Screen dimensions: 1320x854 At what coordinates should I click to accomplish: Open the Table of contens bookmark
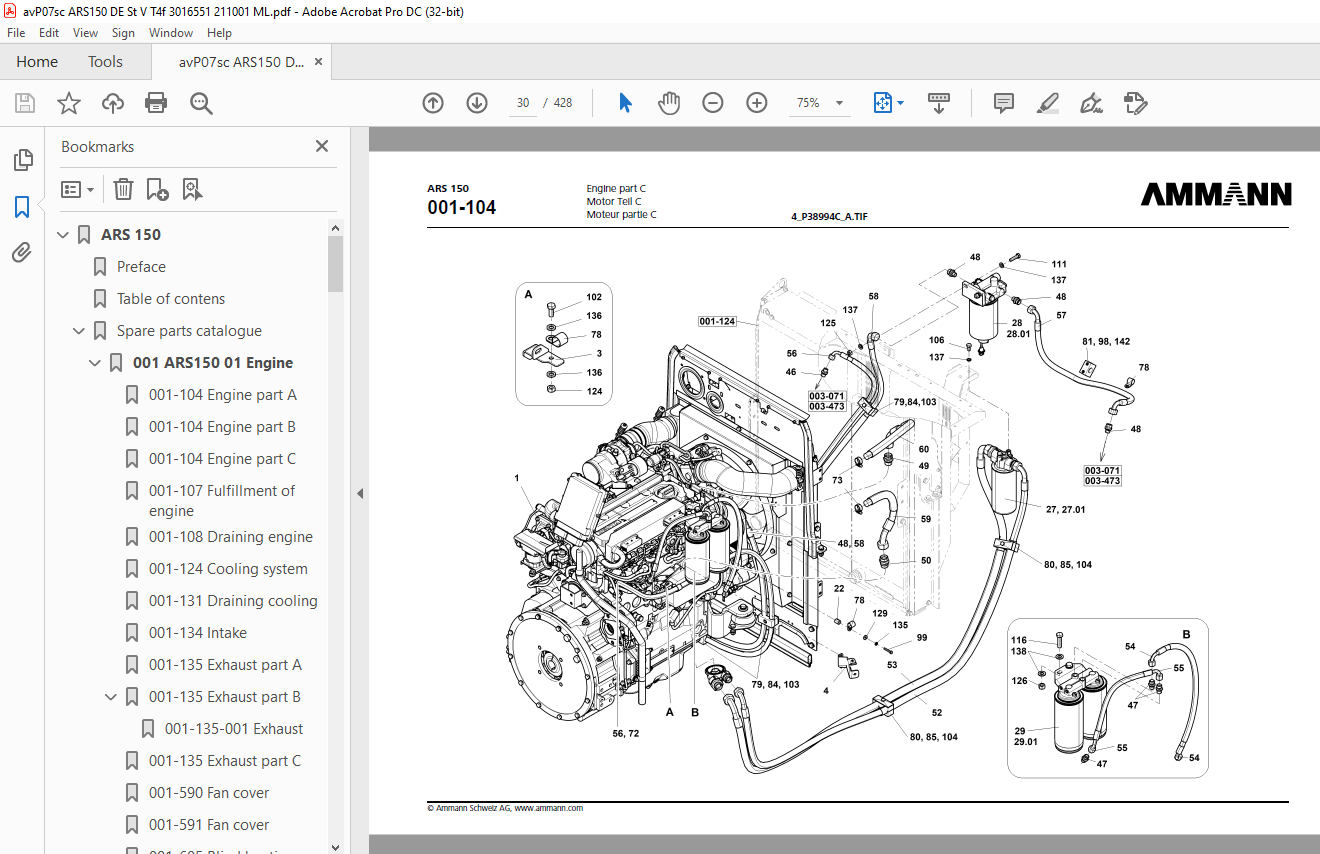coord(171,299)
